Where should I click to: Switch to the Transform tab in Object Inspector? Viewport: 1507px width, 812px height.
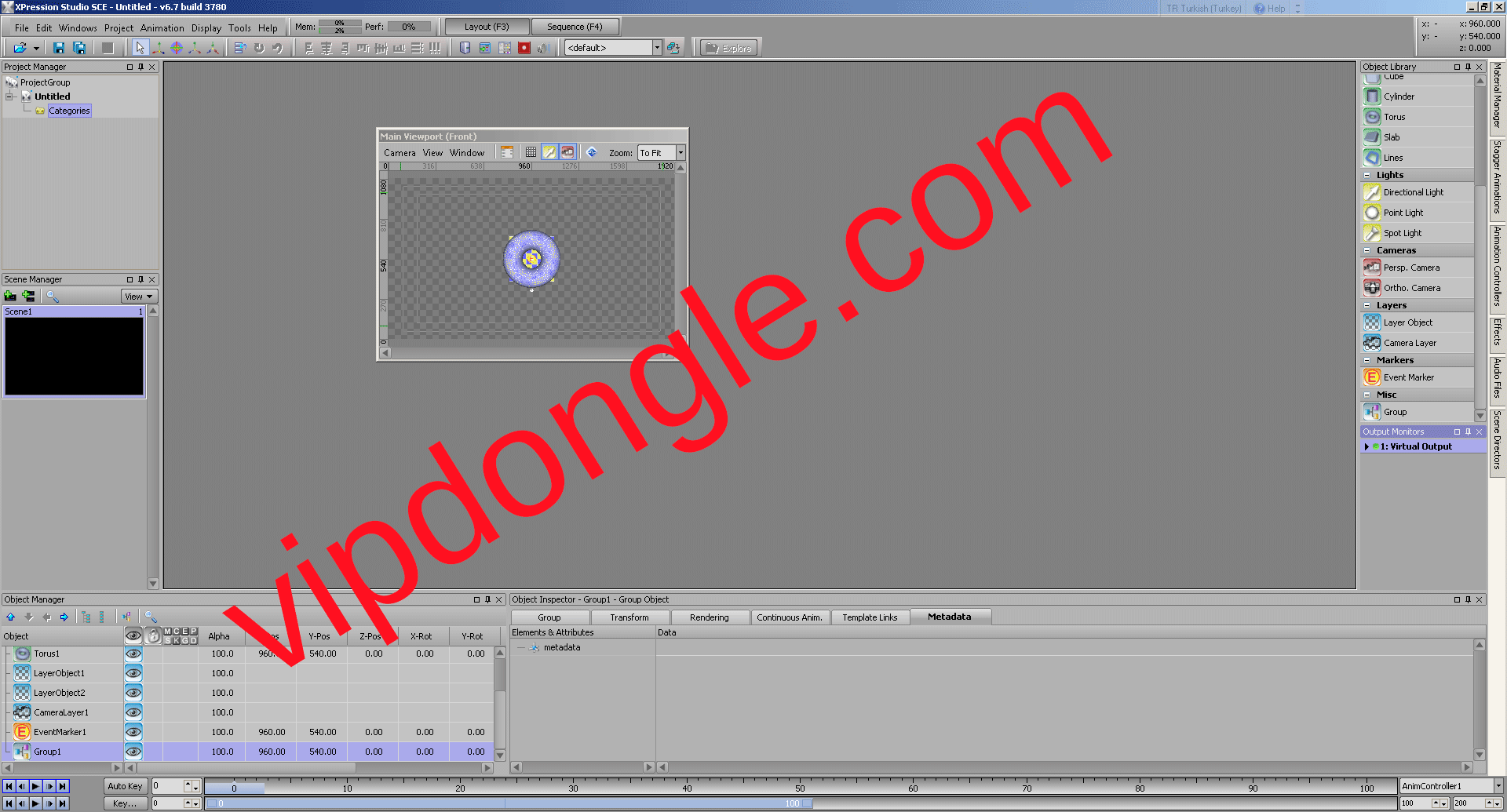(x=629, y=617)
